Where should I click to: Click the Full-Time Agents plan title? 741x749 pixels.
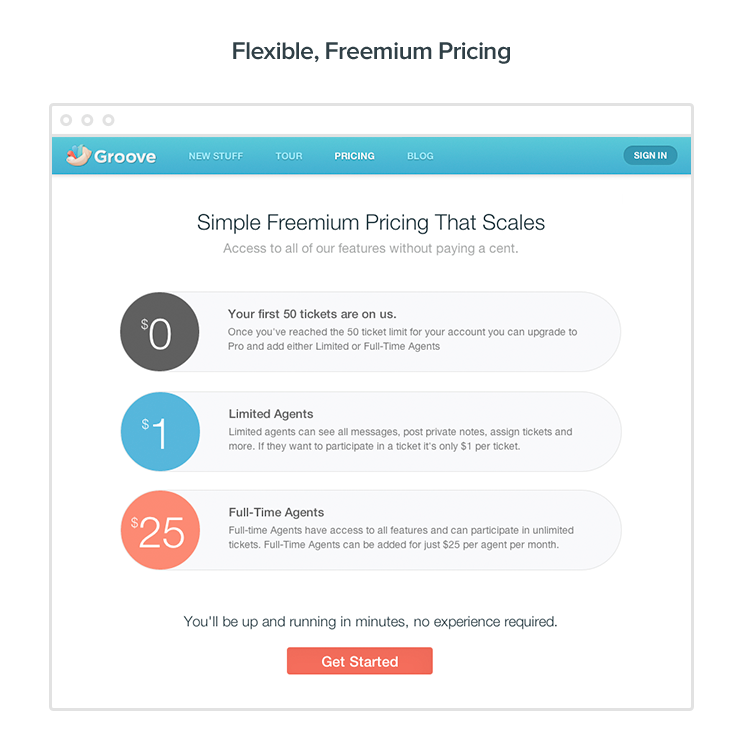pyautogui.click(x=276, y=513)
